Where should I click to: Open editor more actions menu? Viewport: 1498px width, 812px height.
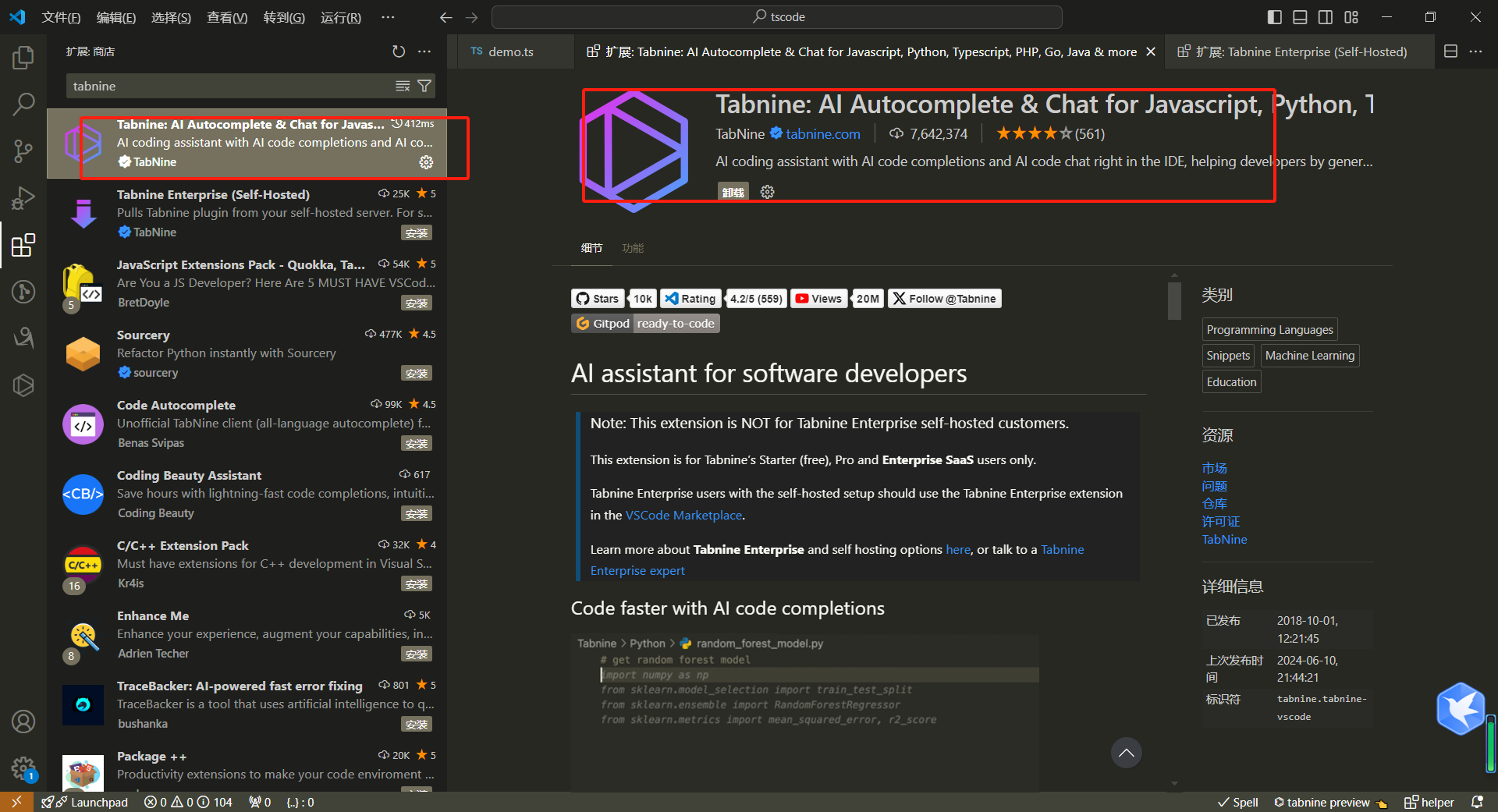tap(1475, 51)
